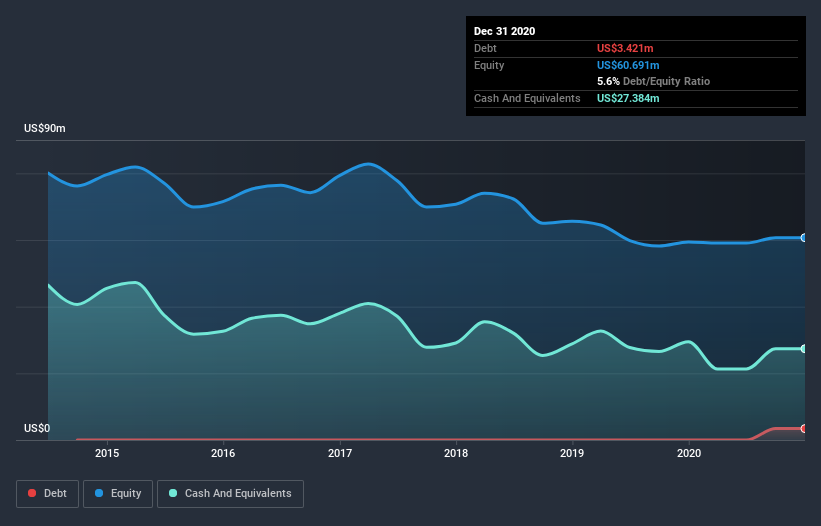Click the US$0 y-axis label
This screenshot has height=526, width=821.
tap(37, 428)
